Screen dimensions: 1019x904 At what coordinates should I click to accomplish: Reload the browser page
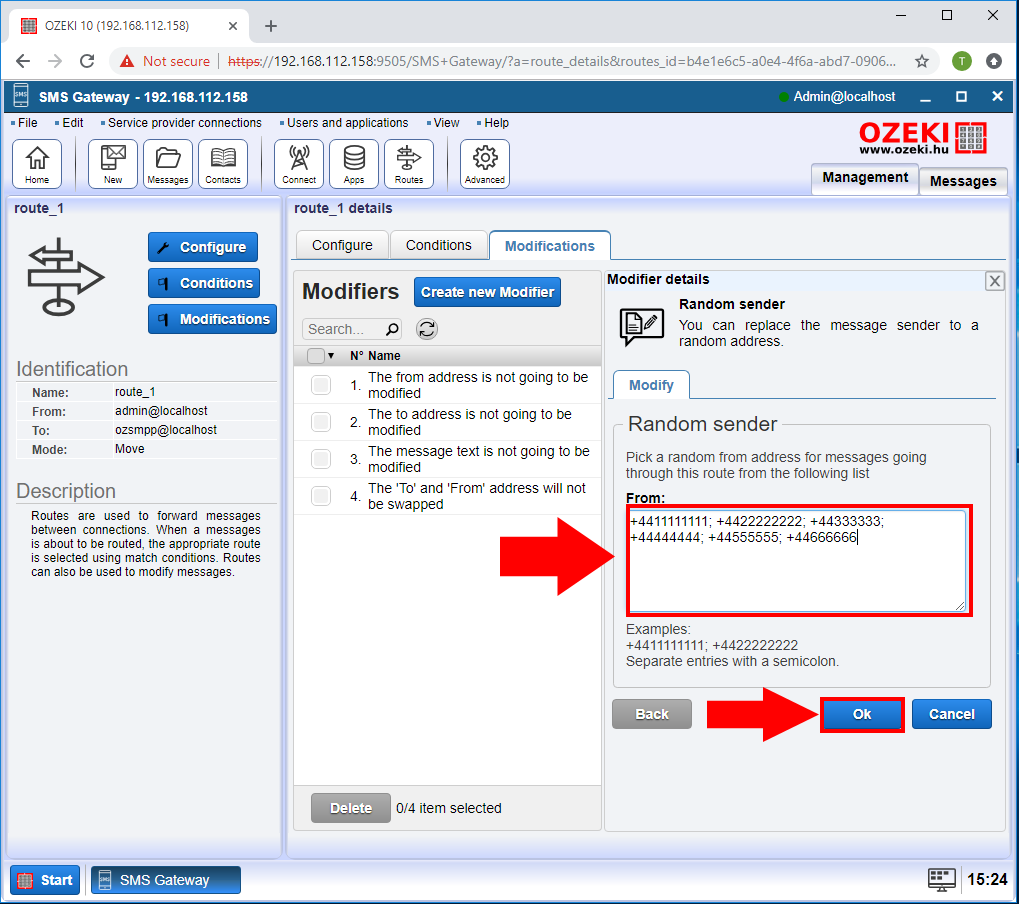87,61
